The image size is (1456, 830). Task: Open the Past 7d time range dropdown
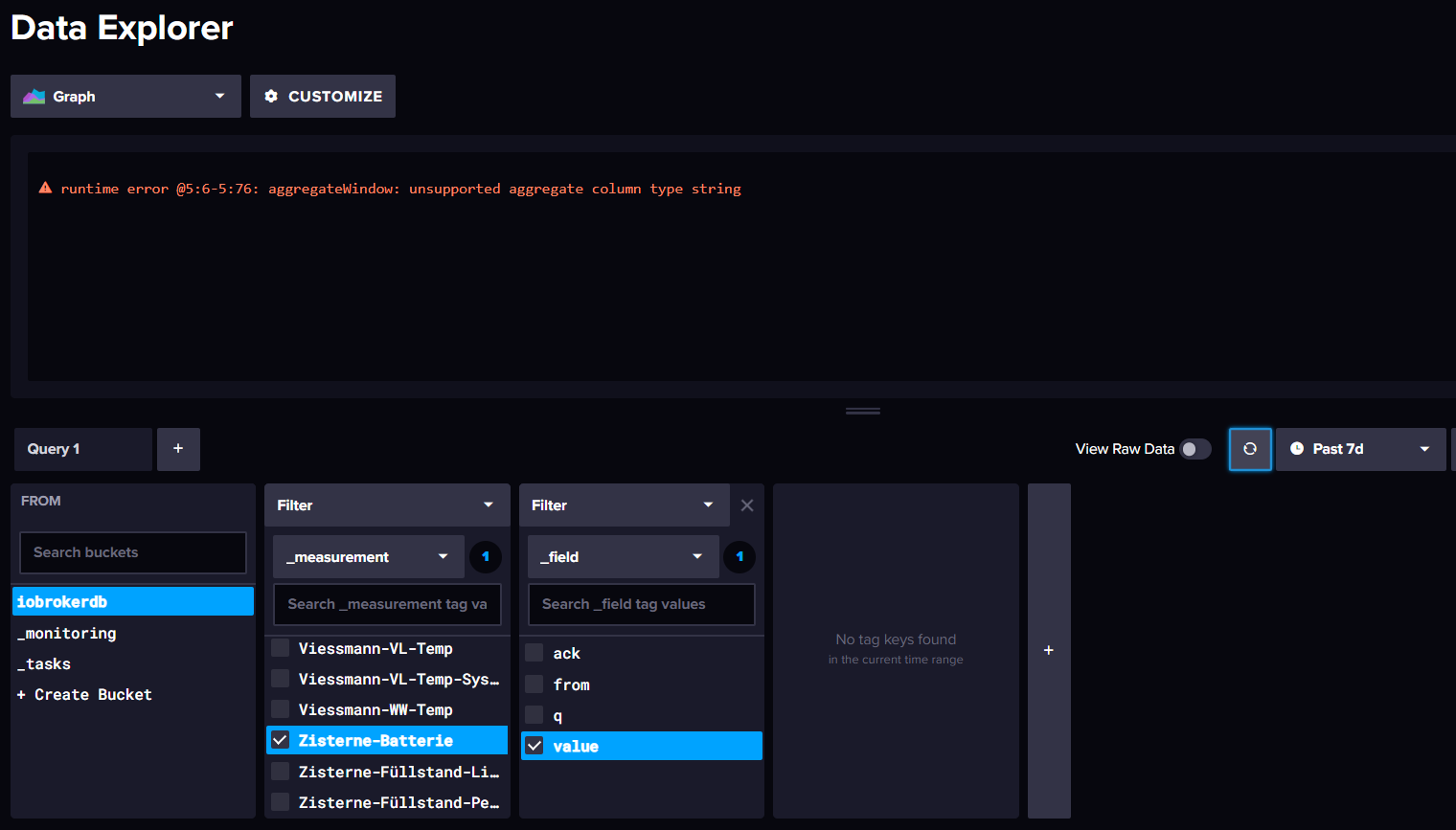1360,449
